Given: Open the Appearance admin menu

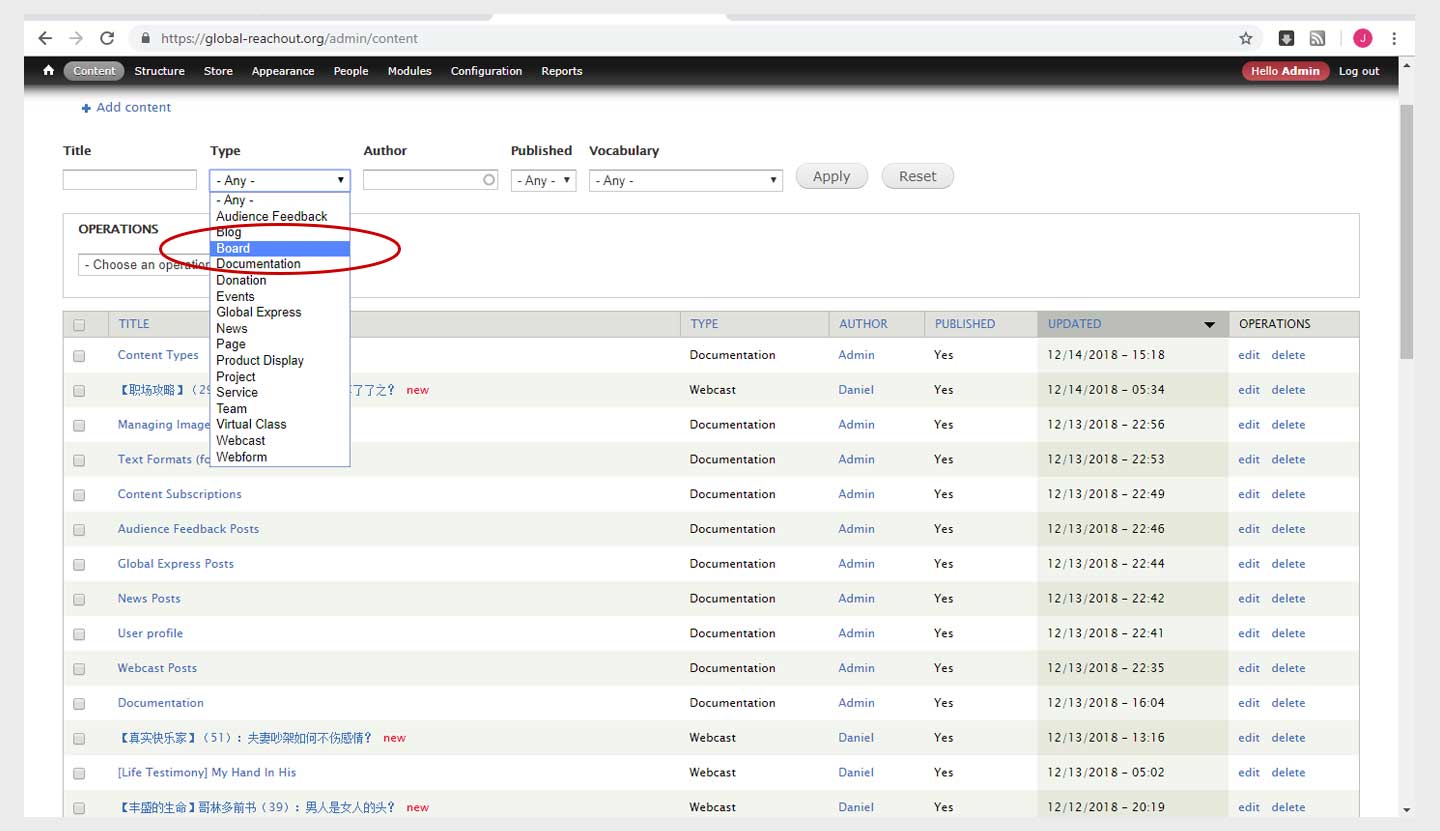Looking at the screenshot, I should click(x=283, y=71).
